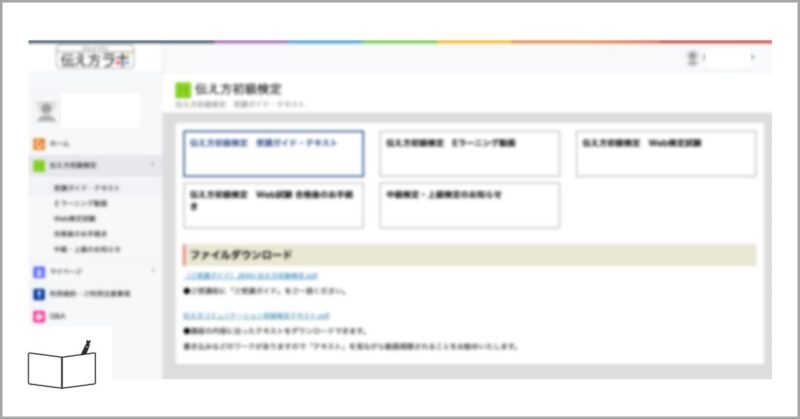Click the profile avatar in the sidebar
800x419 pixels.
[x=46, y=111]
